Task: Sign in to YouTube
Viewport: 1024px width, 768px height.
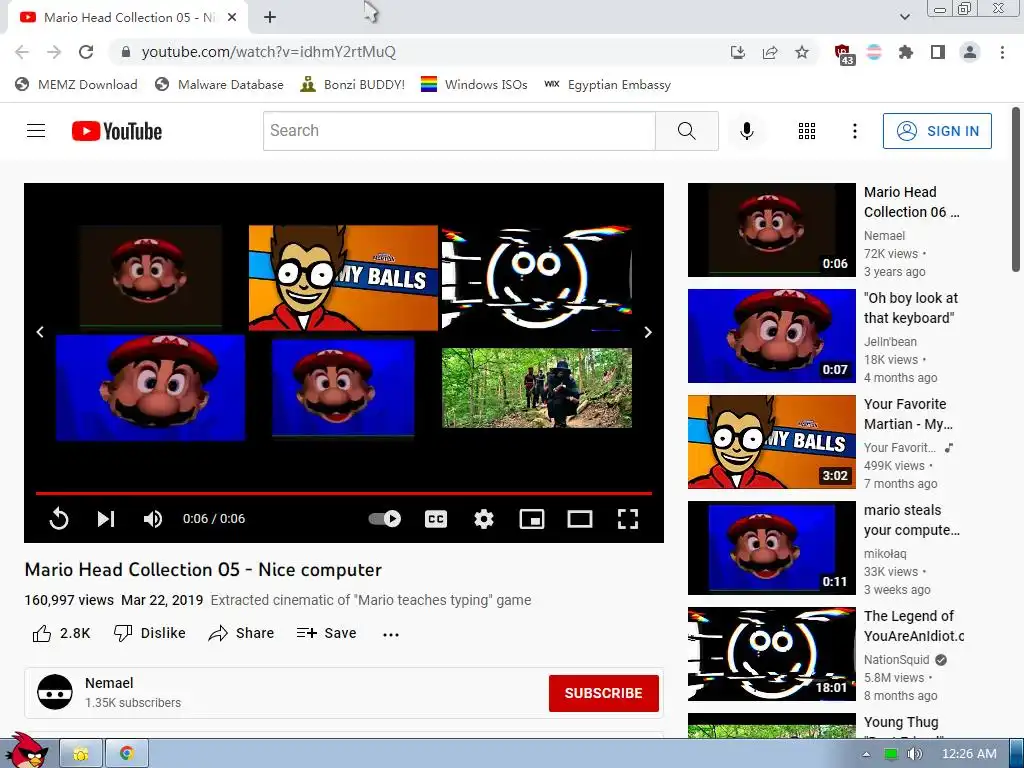Action: pyautogui.click(x=937, y=131)
